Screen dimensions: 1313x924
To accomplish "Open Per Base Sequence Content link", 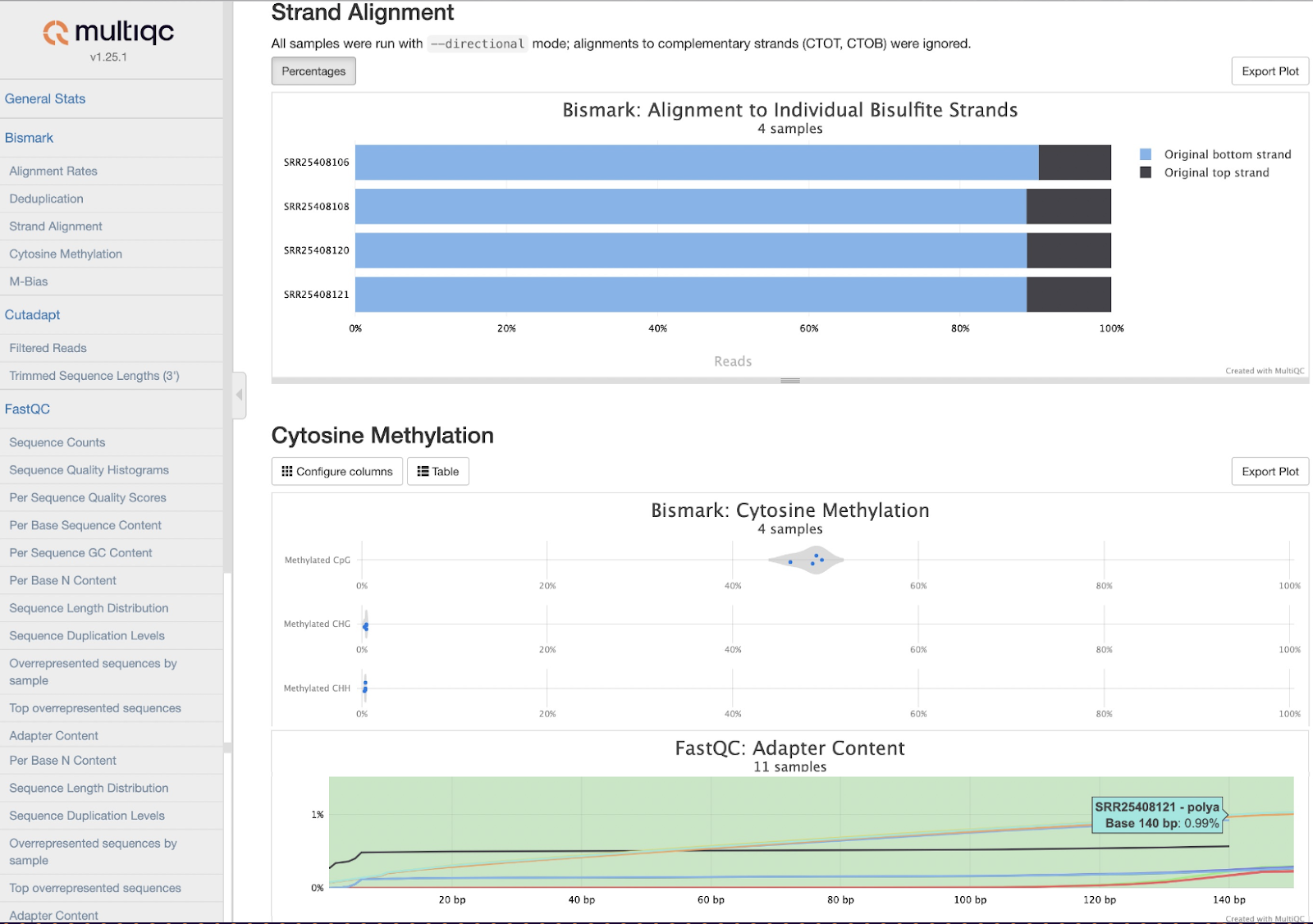I will (x=85, y=525).
